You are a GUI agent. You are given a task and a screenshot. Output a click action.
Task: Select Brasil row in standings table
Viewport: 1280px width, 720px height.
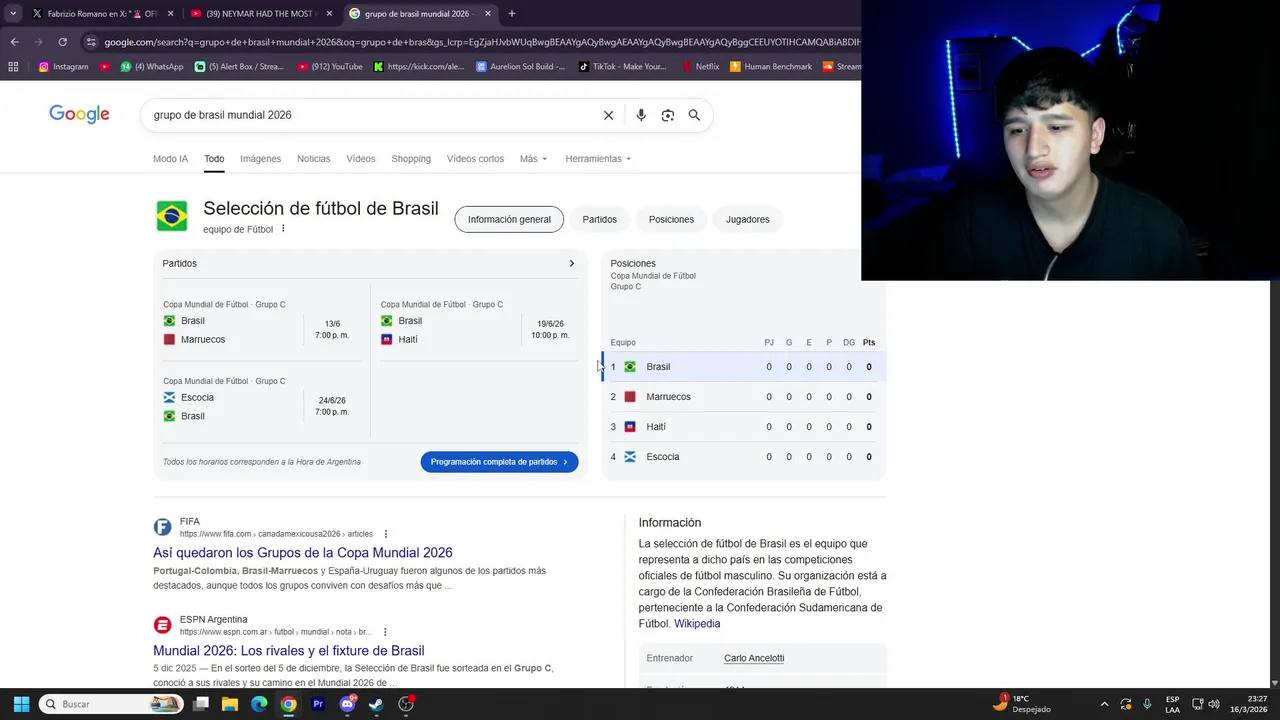(743, 367)
